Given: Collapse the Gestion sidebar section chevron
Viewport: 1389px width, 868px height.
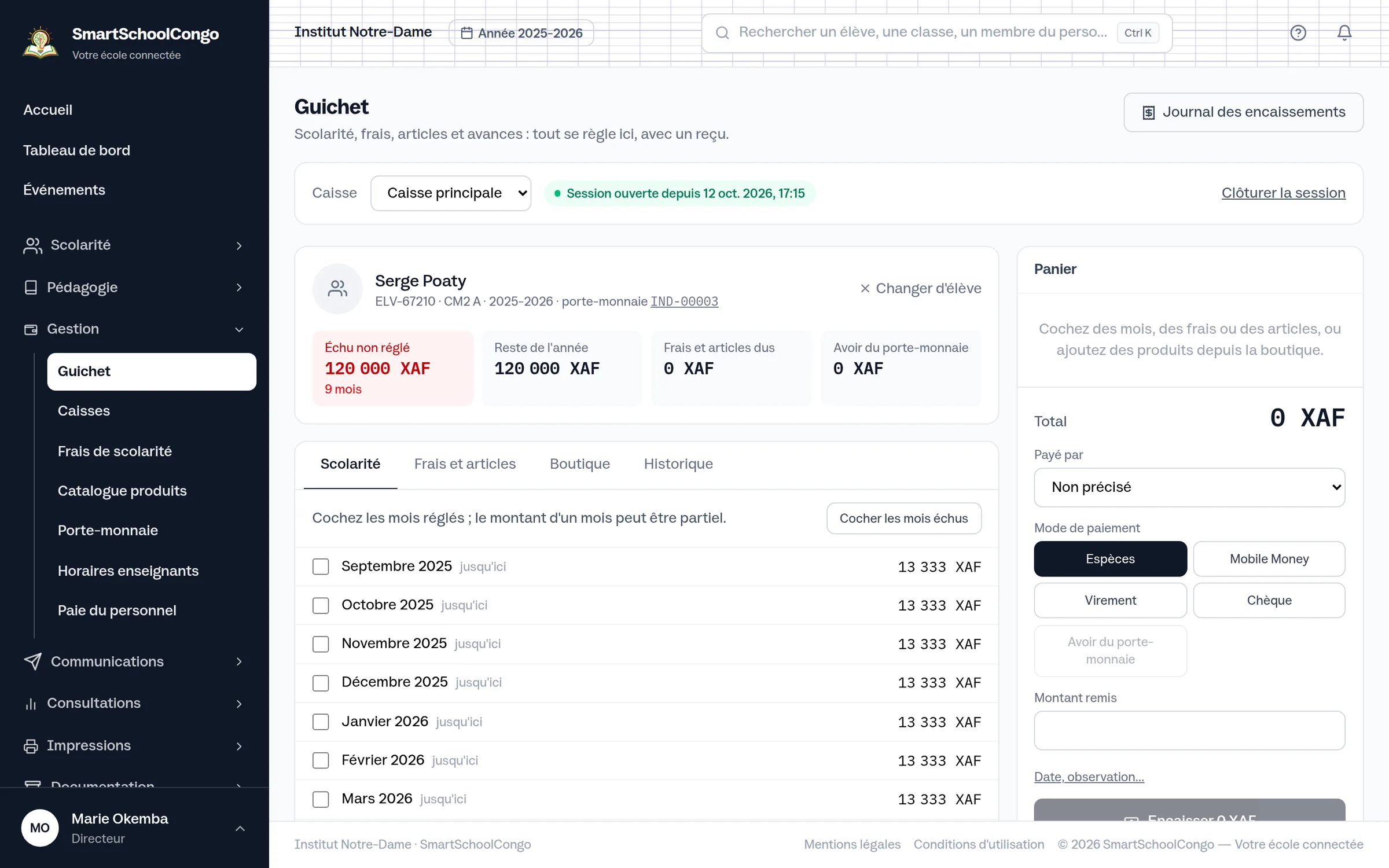Looking at the screenshot, I should [239, 329].
